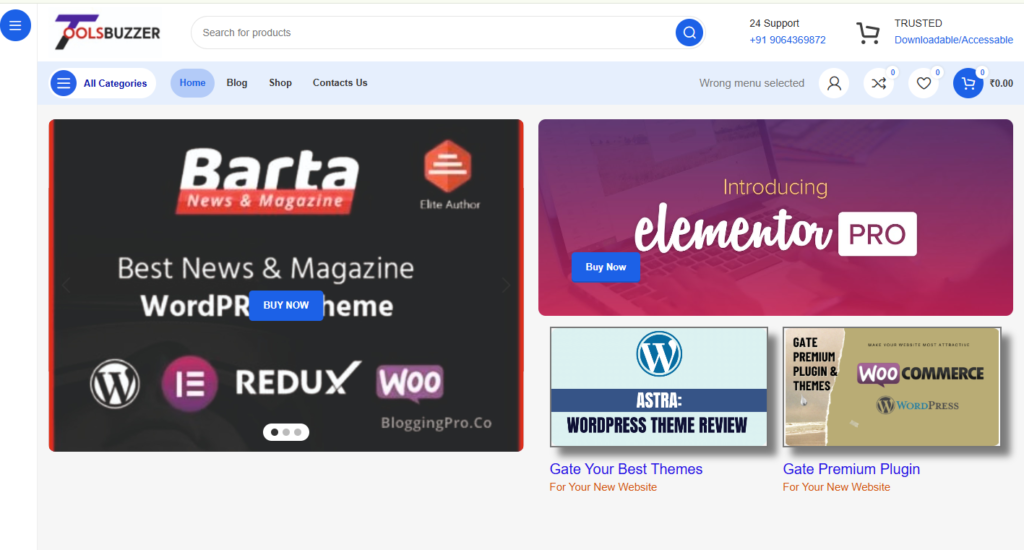Click the 'Introducing' Elementor heading

tap(775, 187)
